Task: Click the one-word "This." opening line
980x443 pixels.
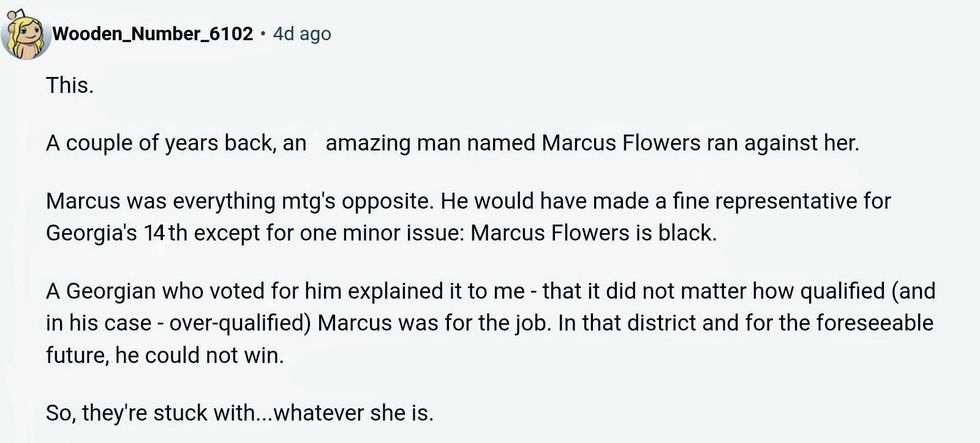Action: point(70,86)
